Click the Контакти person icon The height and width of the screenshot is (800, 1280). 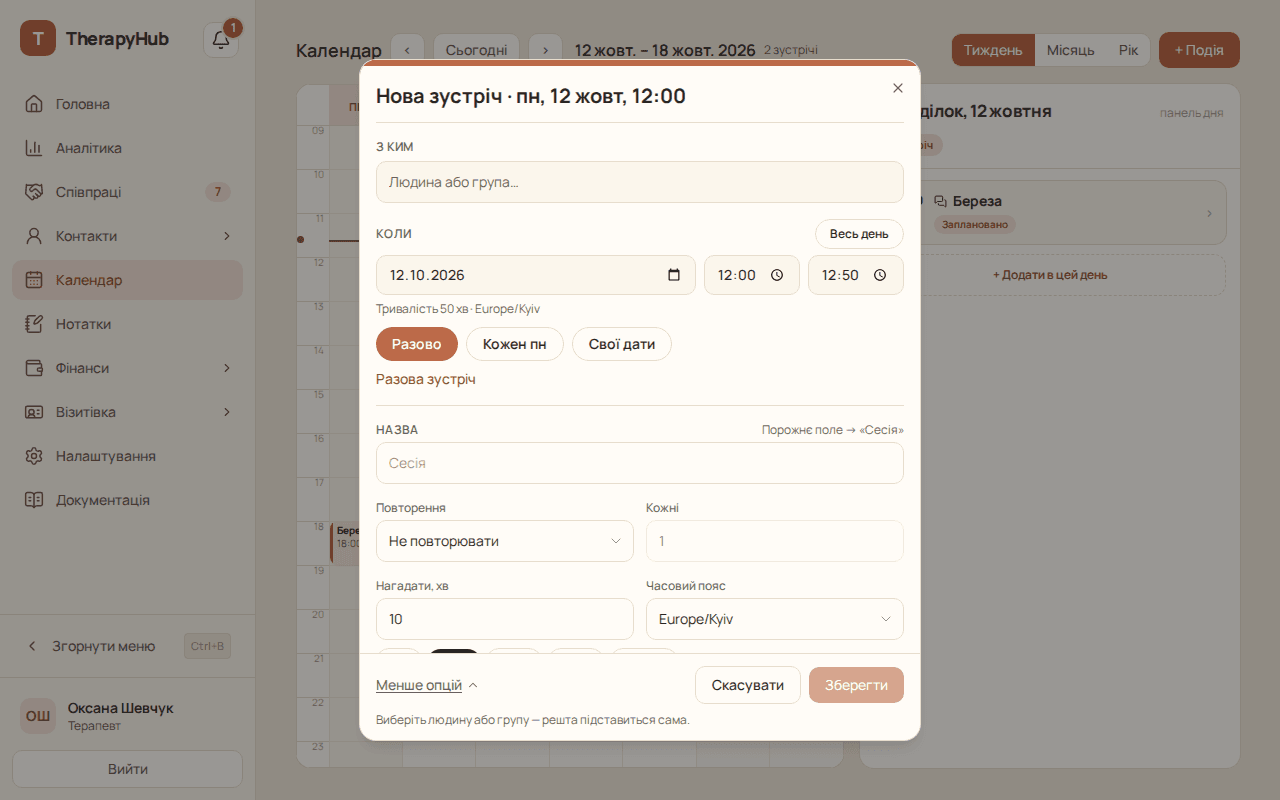click(34, 236)
